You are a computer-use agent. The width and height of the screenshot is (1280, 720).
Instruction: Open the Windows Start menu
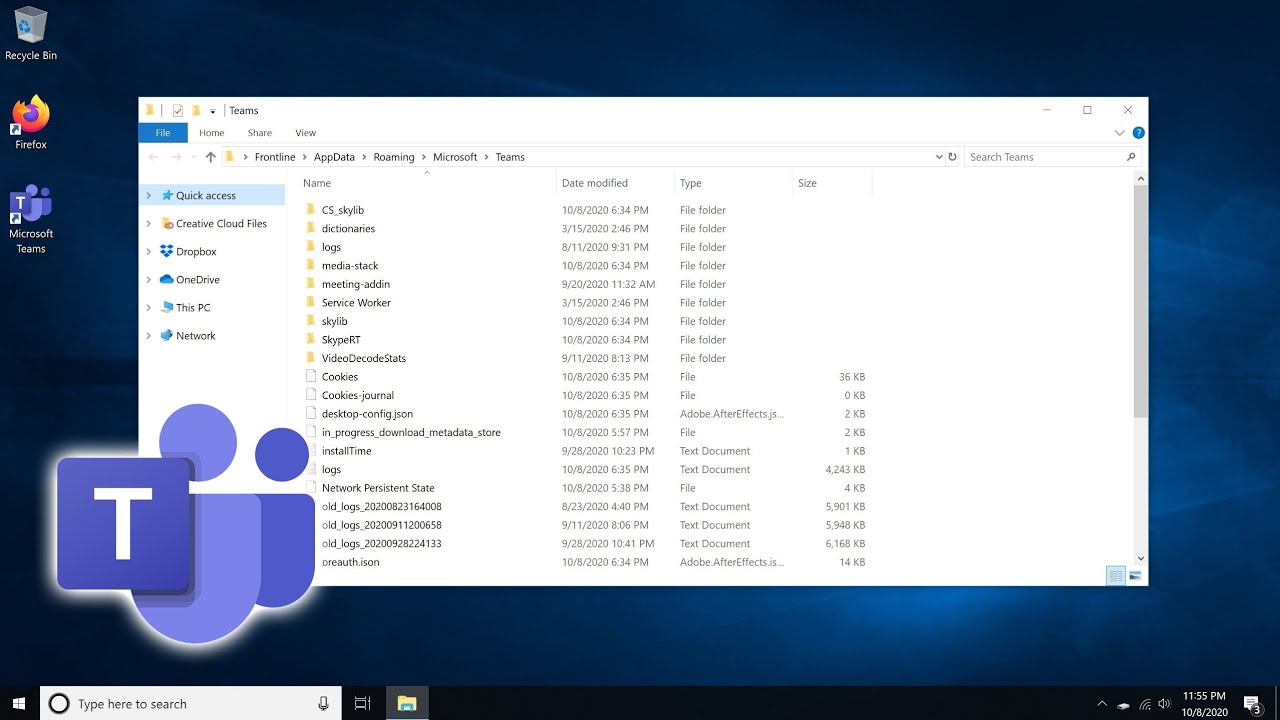coord(19,703)
